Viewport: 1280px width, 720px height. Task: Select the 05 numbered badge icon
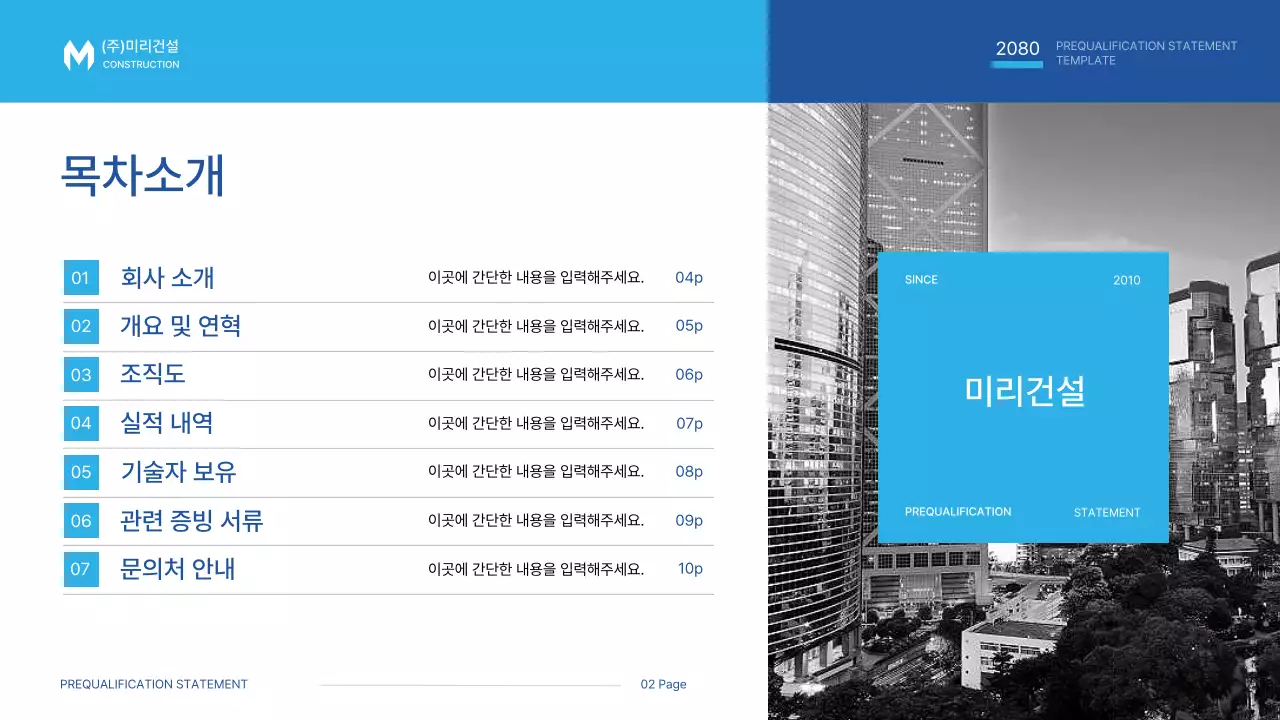[x=81, y=472]
